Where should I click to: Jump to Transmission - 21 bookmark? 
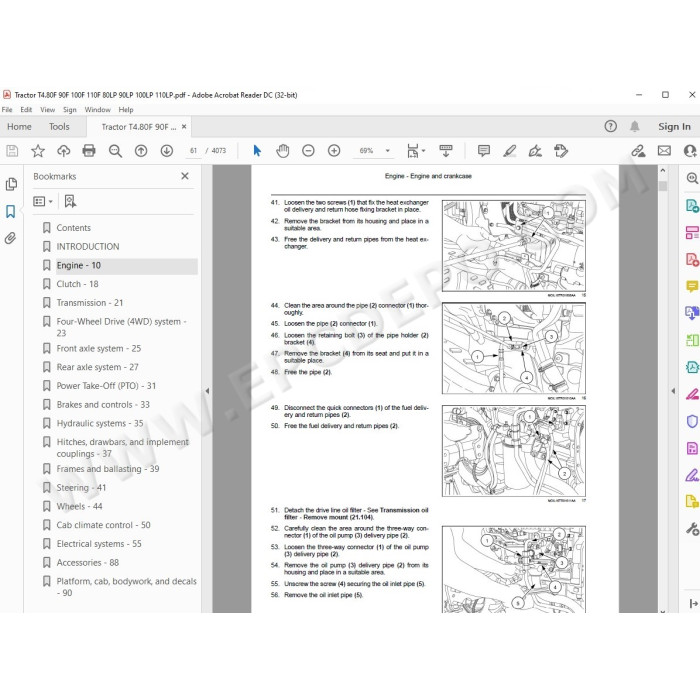[x=90, y=303]
